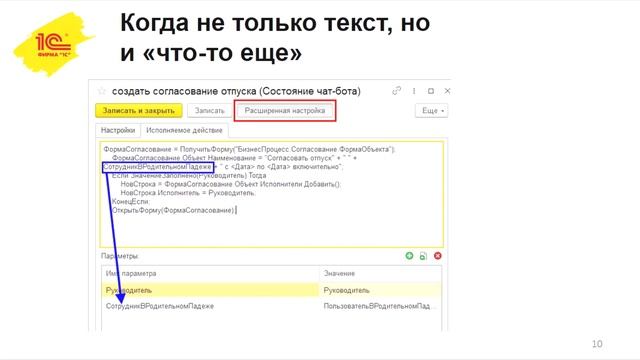Click the Имя параметра column header
The image size is (640, 360).
[x=210, y=273]
